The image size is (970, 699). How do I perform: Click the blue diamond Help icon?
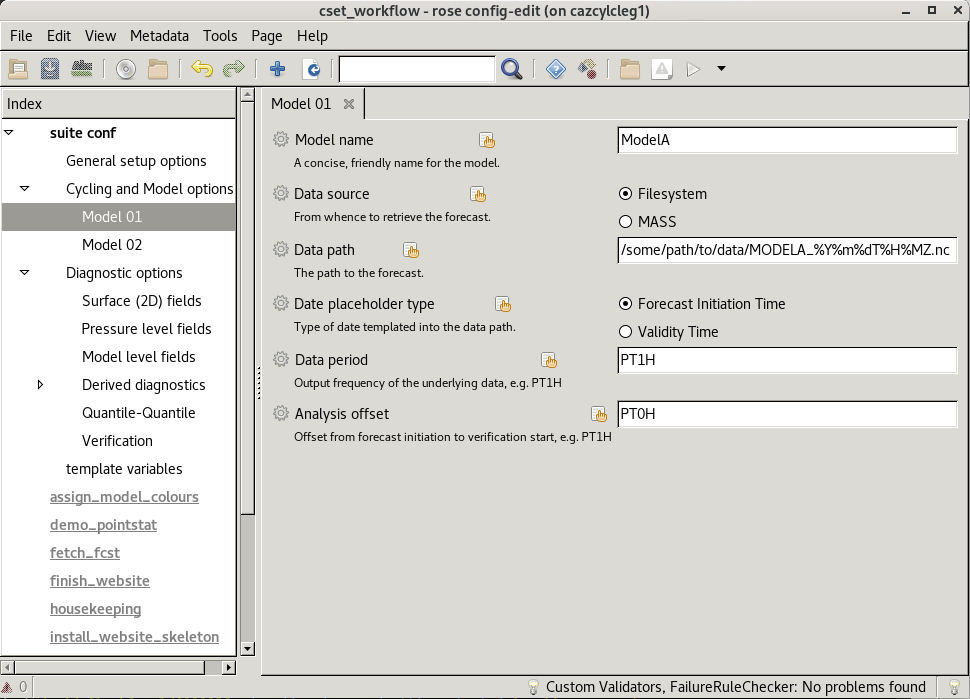coord(556,69)
